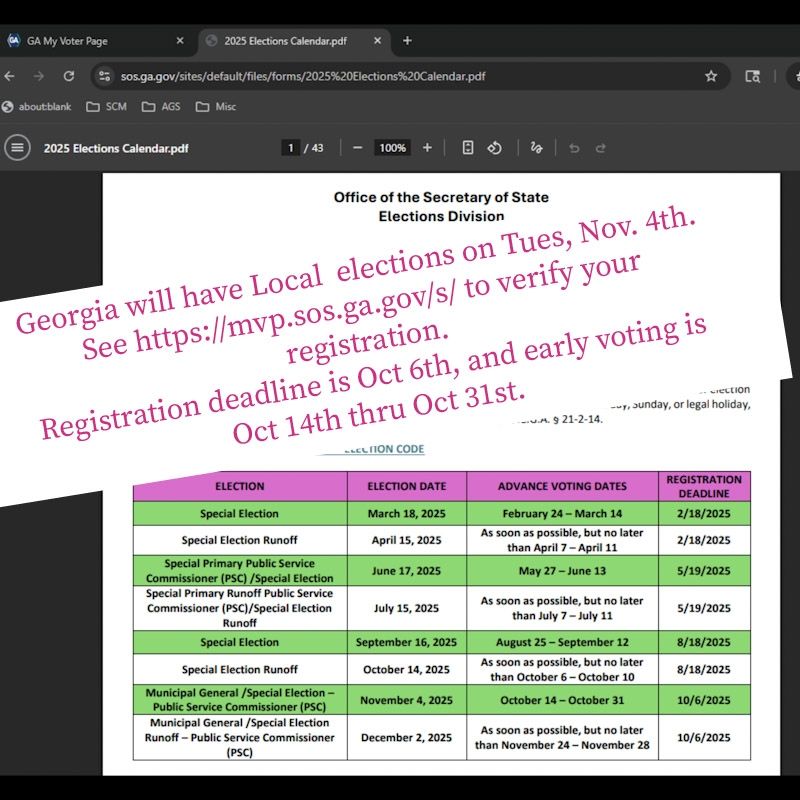Image resolution: width=800 pixels, height=800 pixels.
Task: Click the March 18, 2025 date cell
Action: click(407, 514)
